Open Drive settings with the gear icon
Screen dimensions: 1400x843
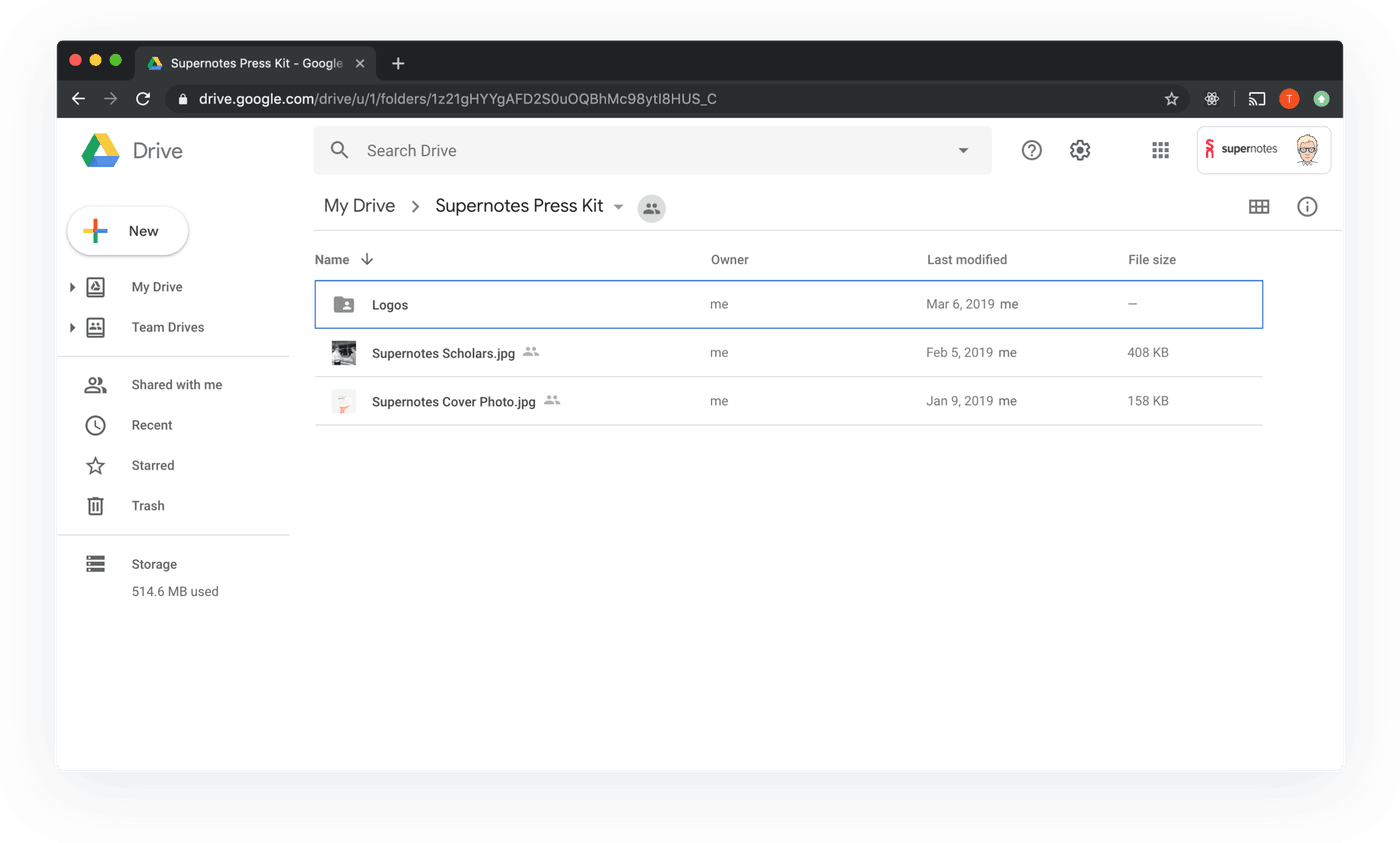click(x=1080, y=150)
